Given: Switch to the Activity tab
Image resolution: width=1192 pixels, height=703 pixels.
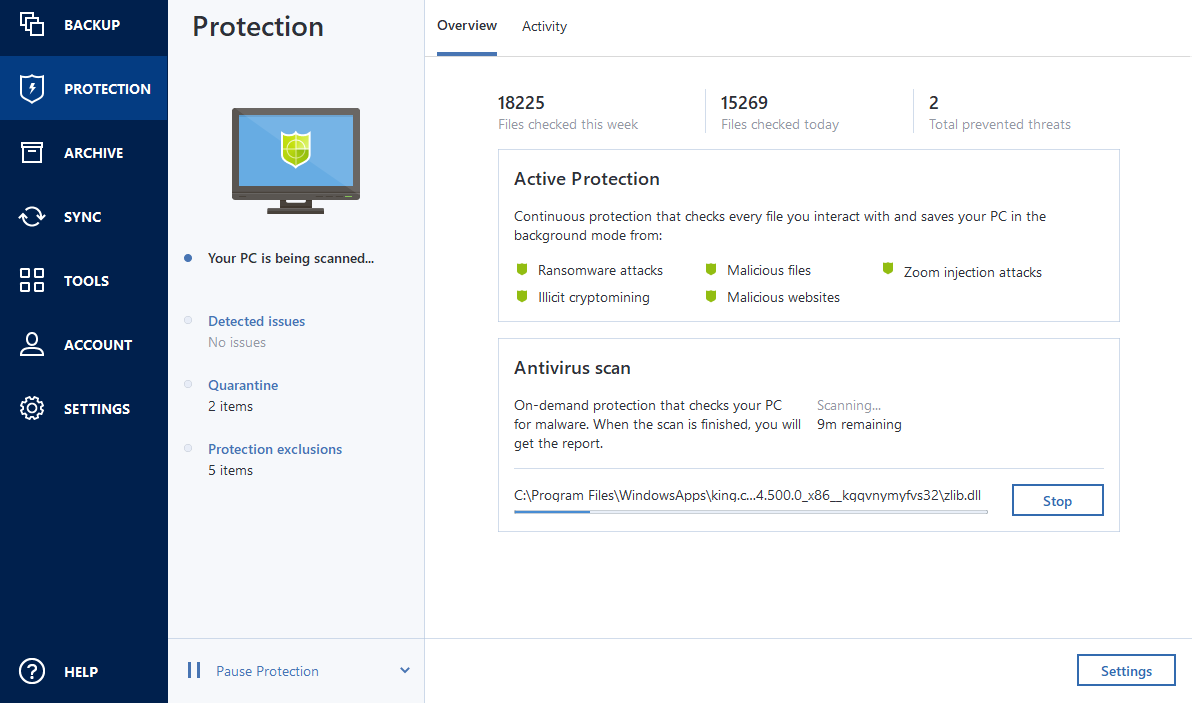Looking at the screenshot, I should click(x=544, y=26).
